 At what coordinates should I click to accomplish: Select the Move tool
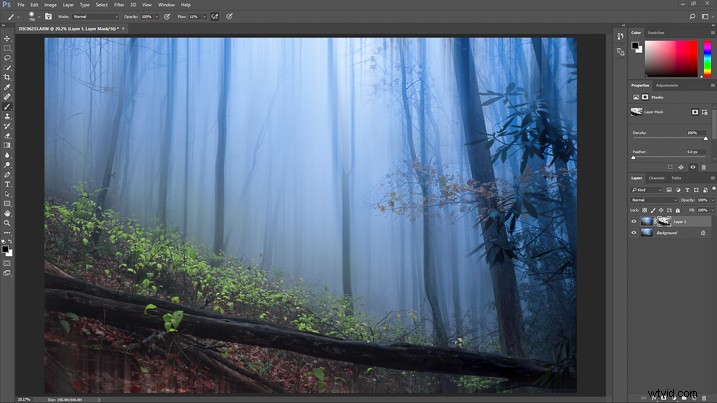click(7, 39)
